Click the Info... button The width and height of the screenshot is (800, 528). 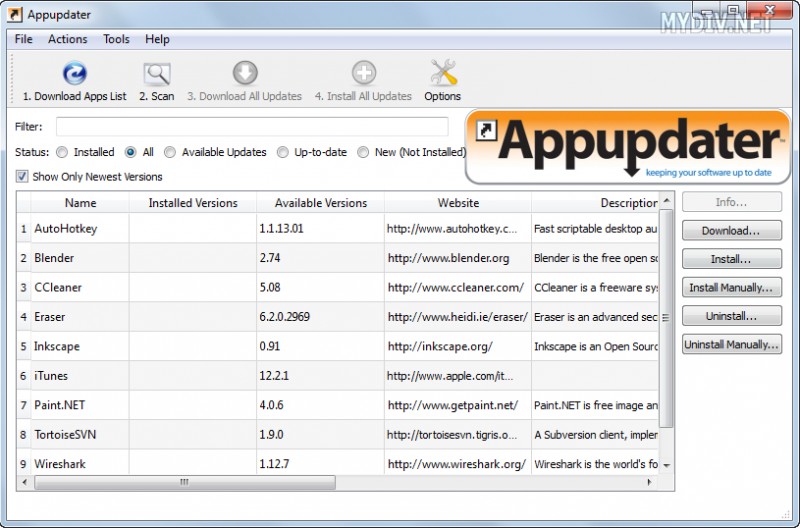(732, 202)
